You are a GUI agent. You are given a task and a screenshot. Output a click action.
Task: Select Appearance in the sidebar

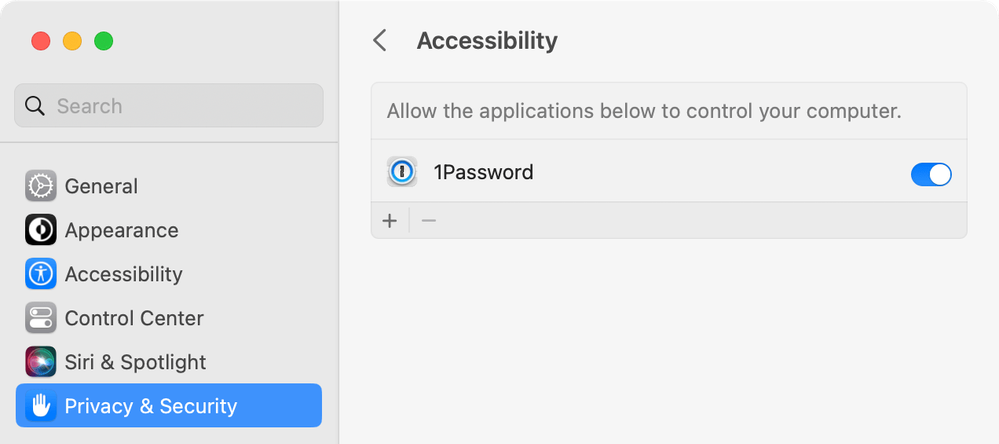click(x=121, y=230)
